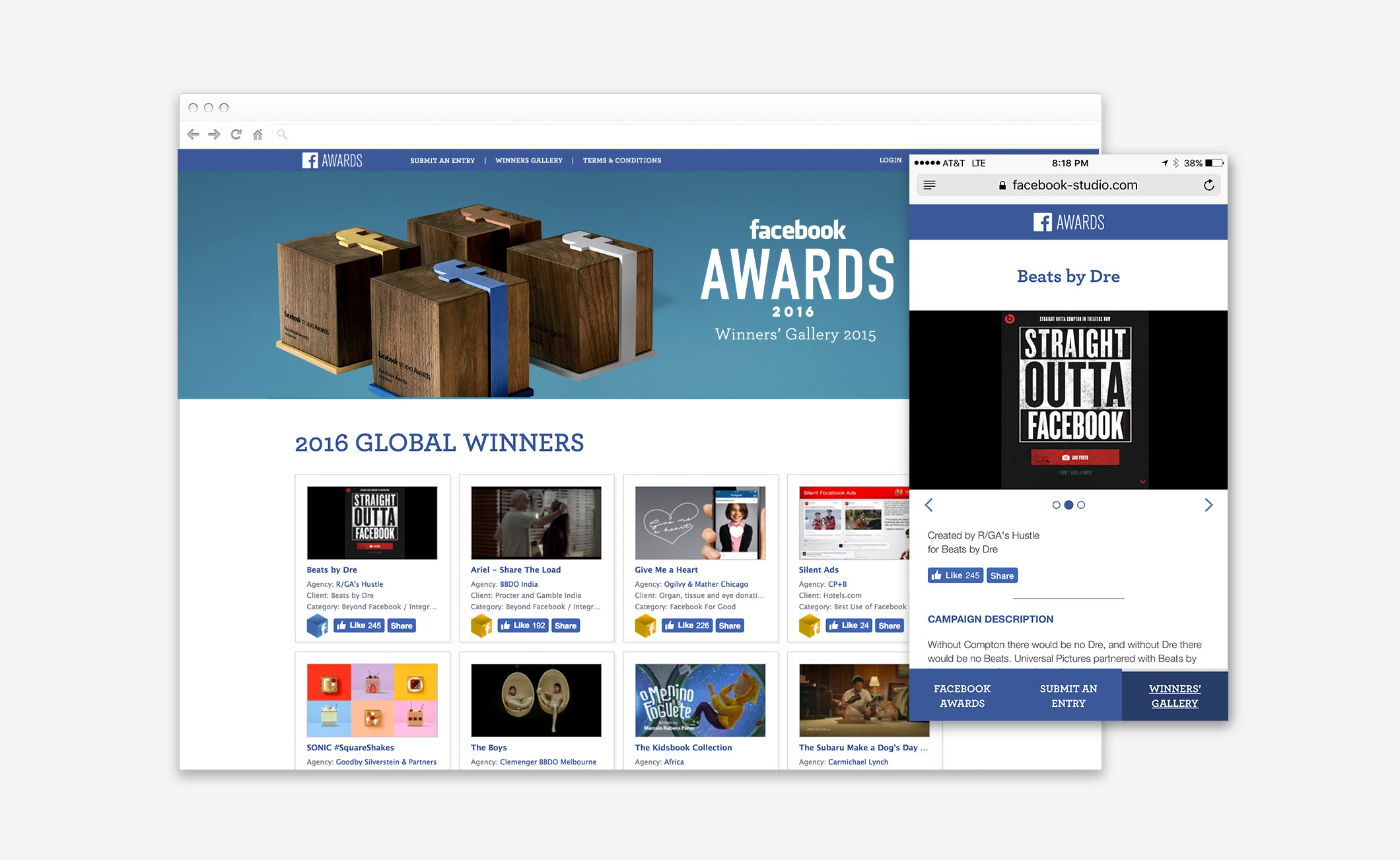
Task: Open The Kidsbook Collection thumbnail
Action: coord(700,700)
